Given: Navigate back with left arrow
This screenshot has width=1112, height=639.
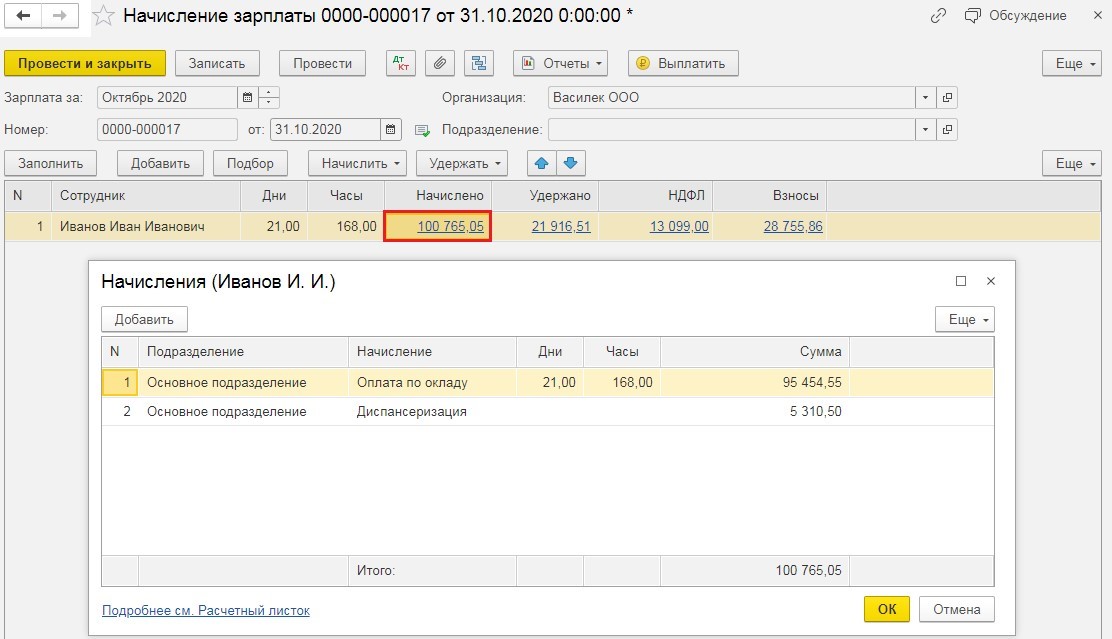Looking at the screenshot, I should (x=25, y=17).
